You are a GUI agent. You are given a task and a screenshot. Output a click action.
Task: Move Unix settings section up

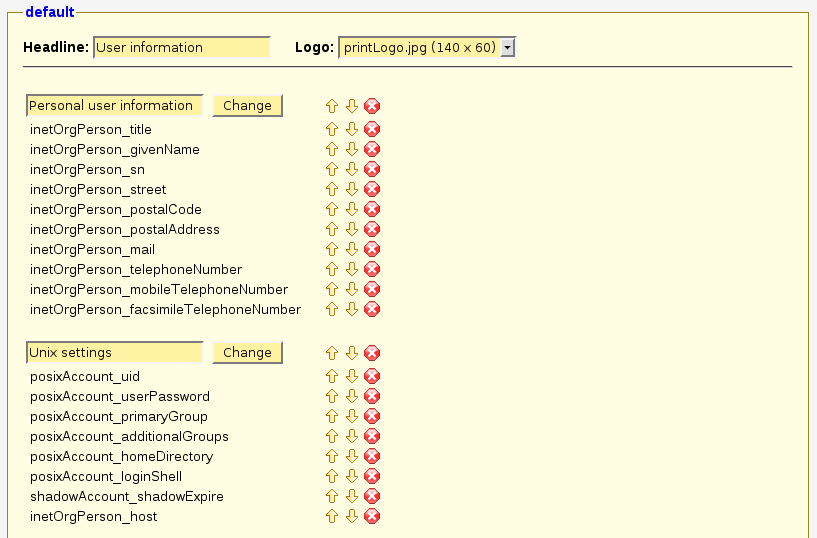coord(332,353)
